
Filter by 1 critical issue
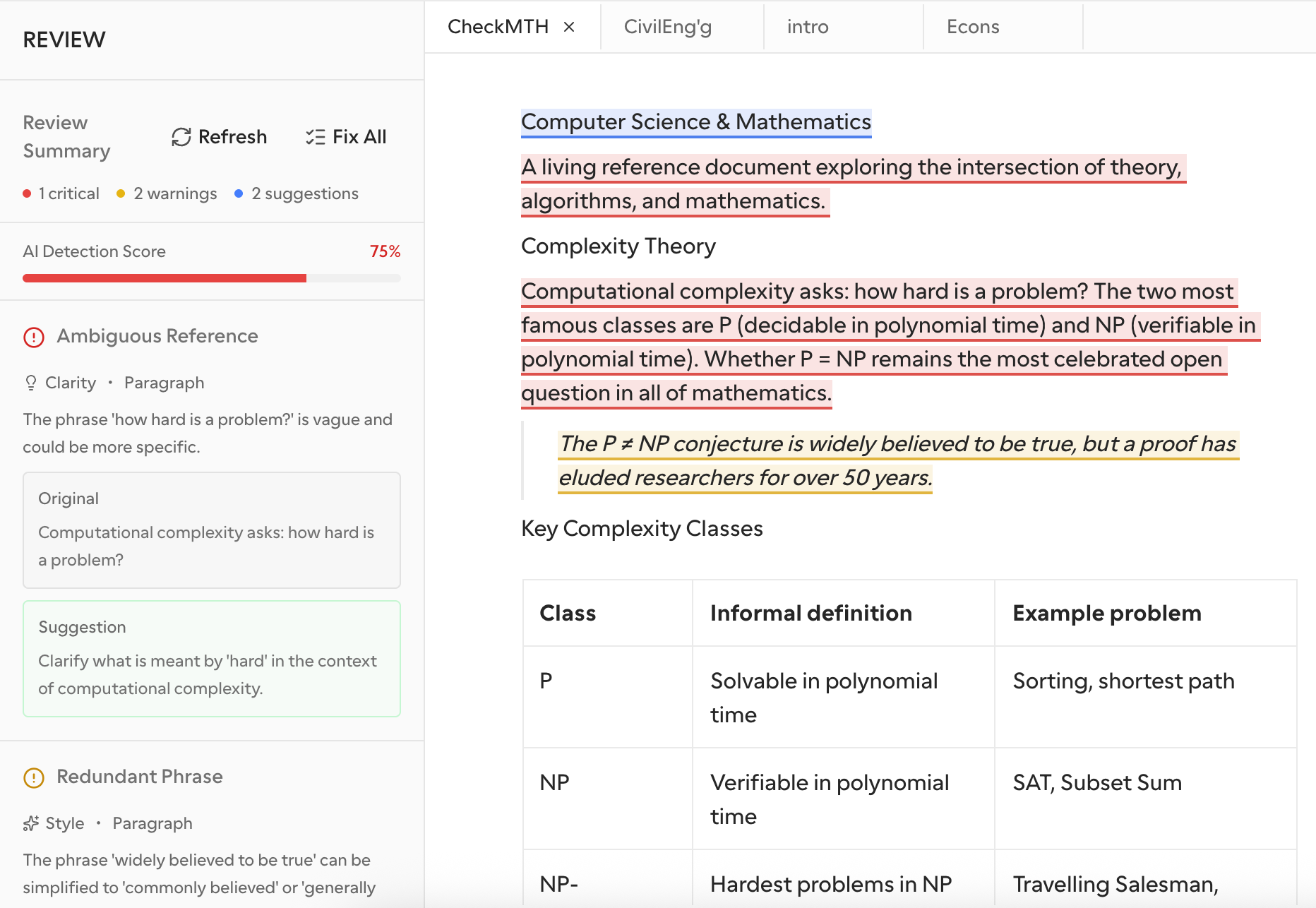(61, 193)
